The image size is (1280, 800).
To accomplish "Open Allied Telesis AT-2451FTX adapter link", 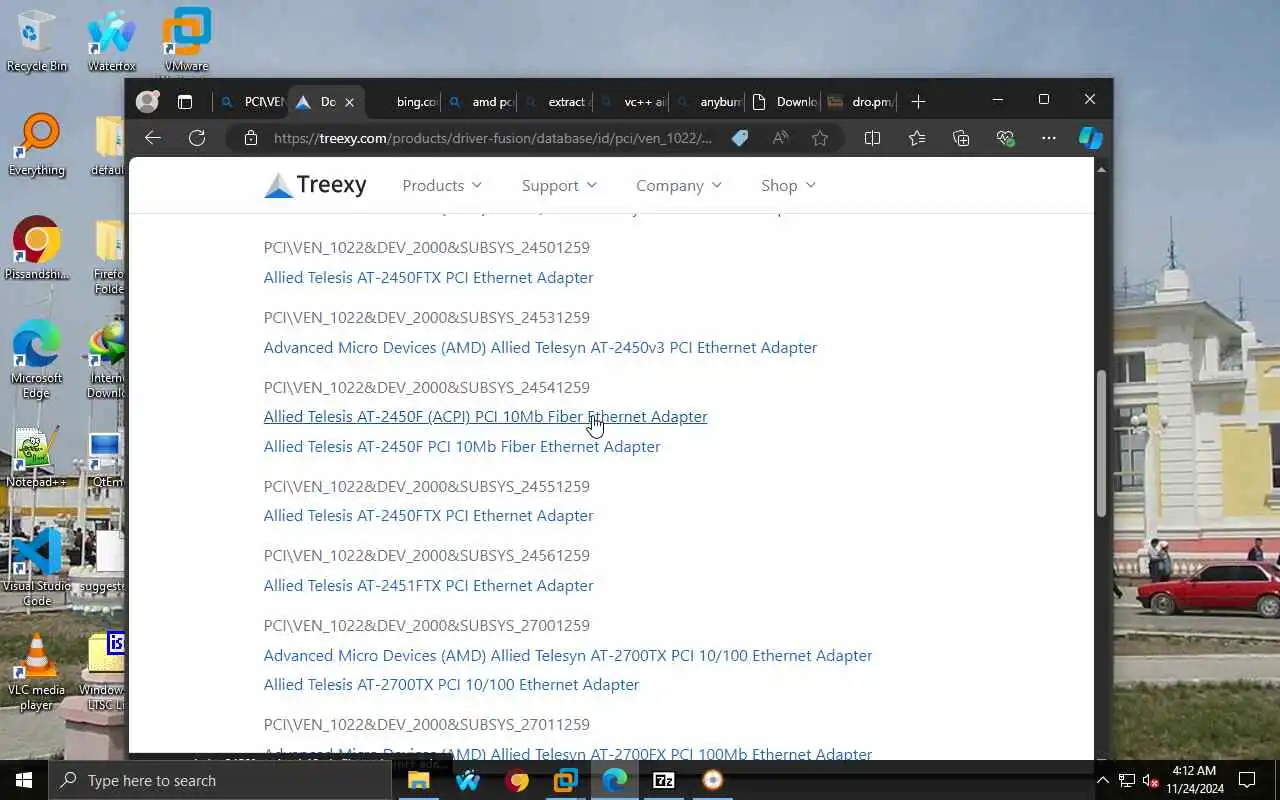I will 428,585.
